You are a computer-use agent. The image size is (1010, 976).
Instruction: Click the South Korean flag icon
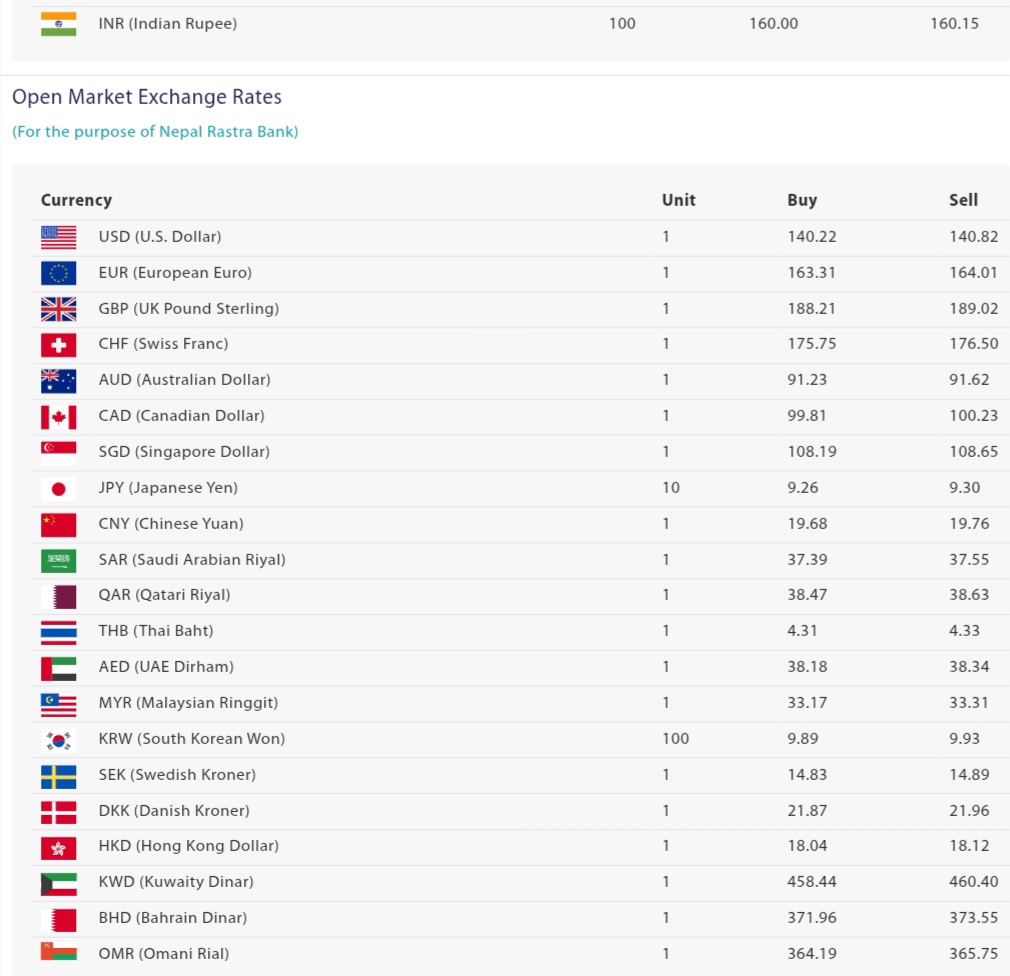58,740
